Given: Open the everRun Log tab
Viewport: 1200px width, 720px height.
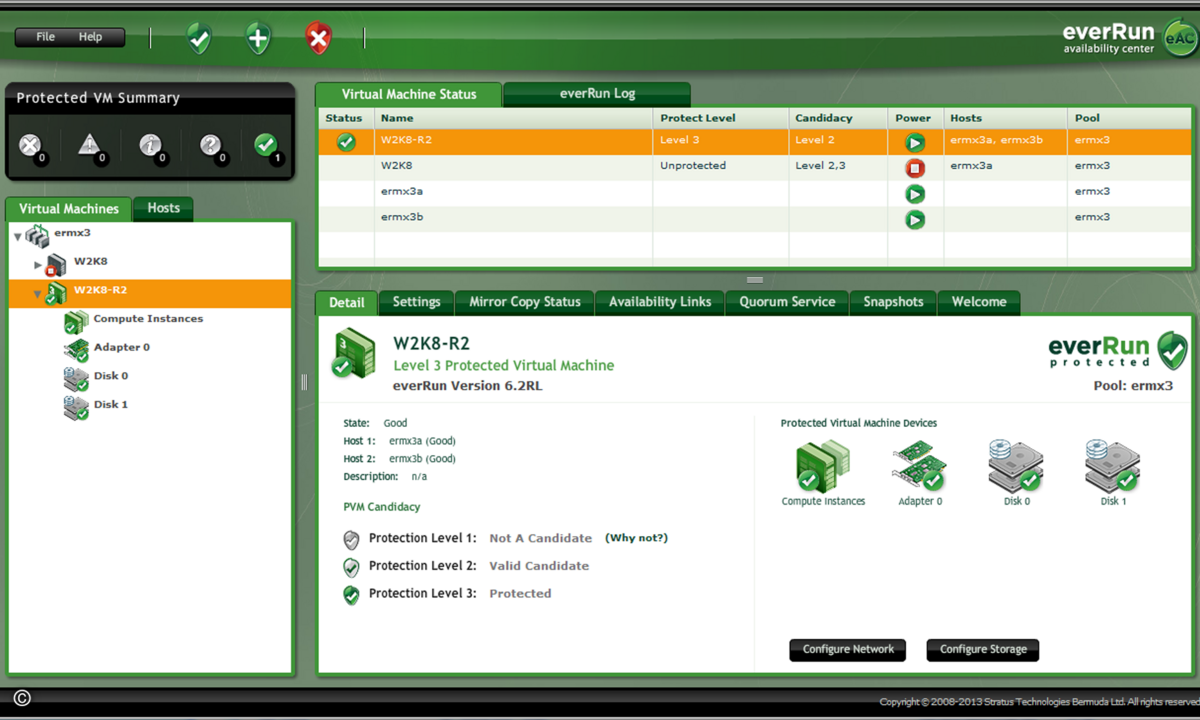Looking at the screenshot, I should click(x=597, y=94).
